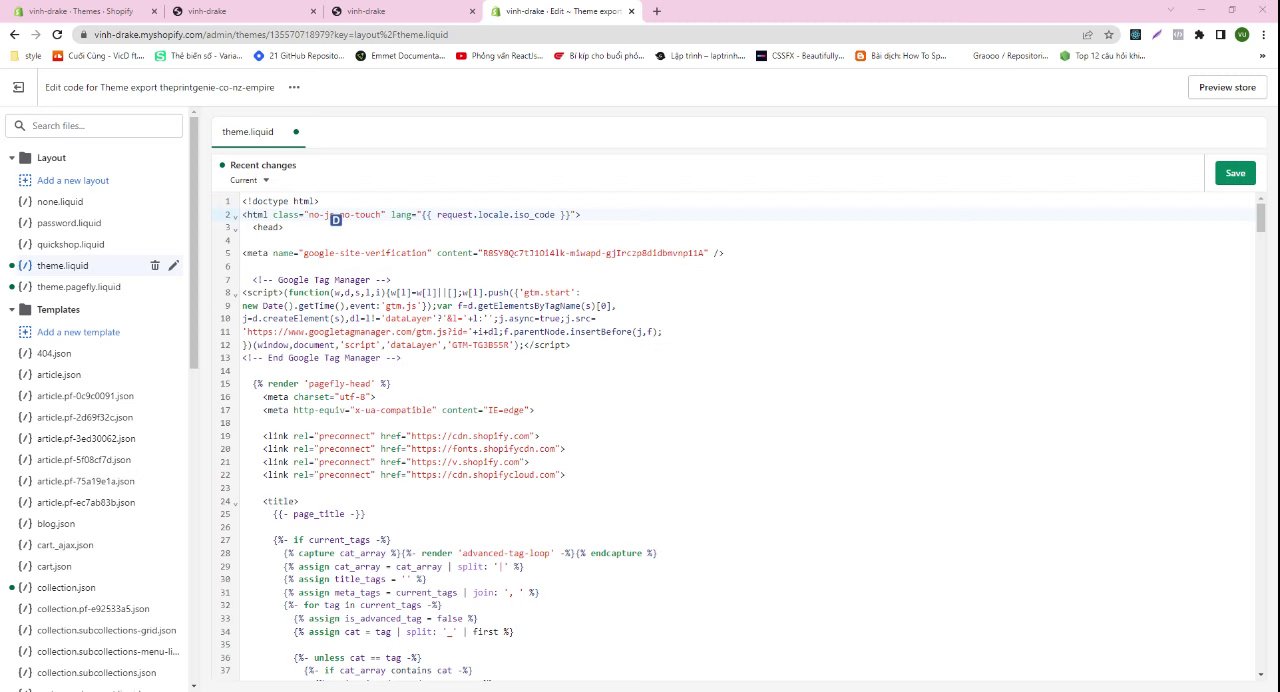Close the vinh-drake Themes Shopify tab
Image resolution: width=1280 pixels, height=692 pixels.
154,11
